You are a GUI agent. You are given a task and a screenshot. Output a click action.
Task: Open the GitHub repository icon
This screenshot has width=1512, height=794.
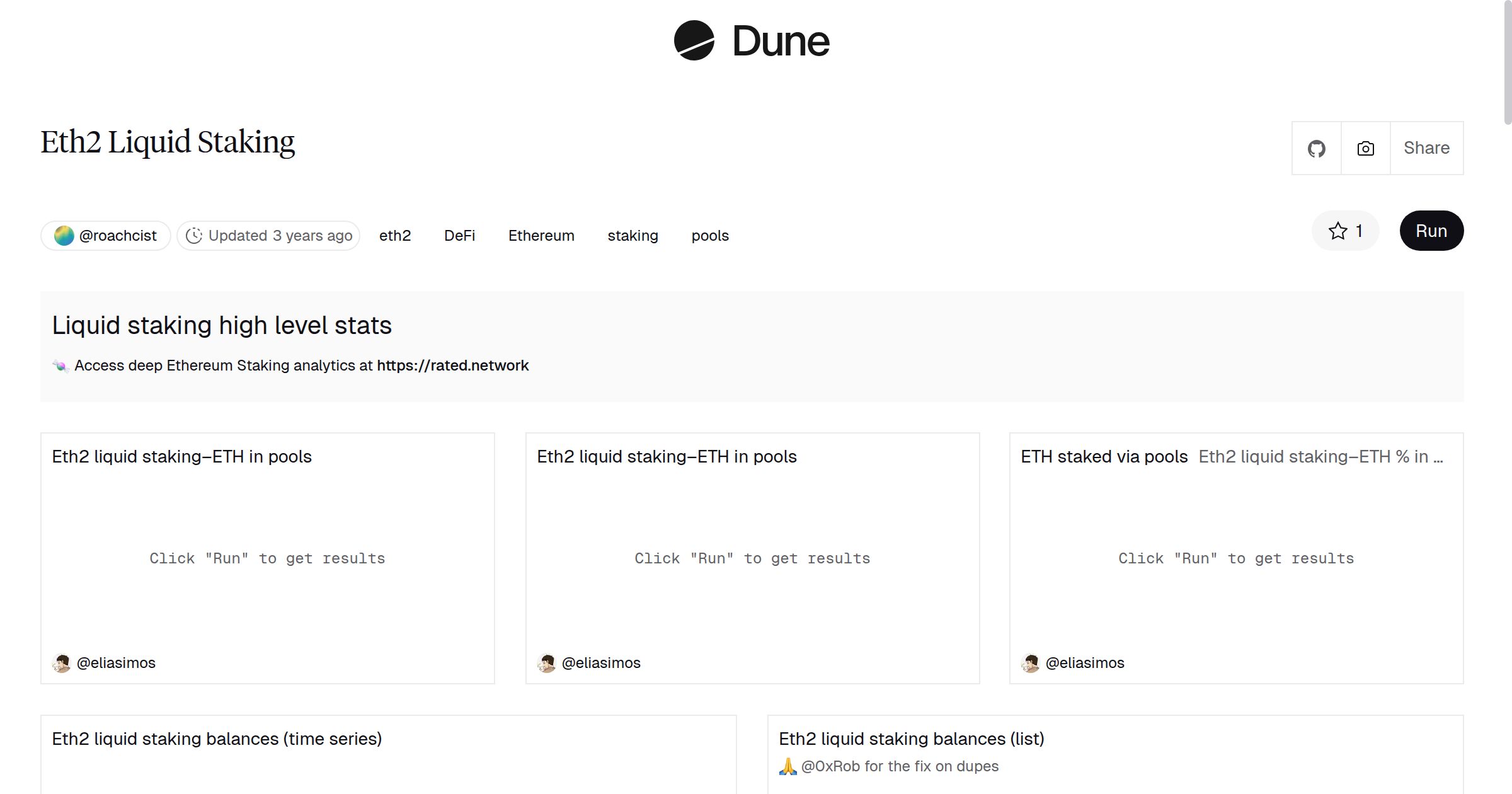click(1316, 147)
